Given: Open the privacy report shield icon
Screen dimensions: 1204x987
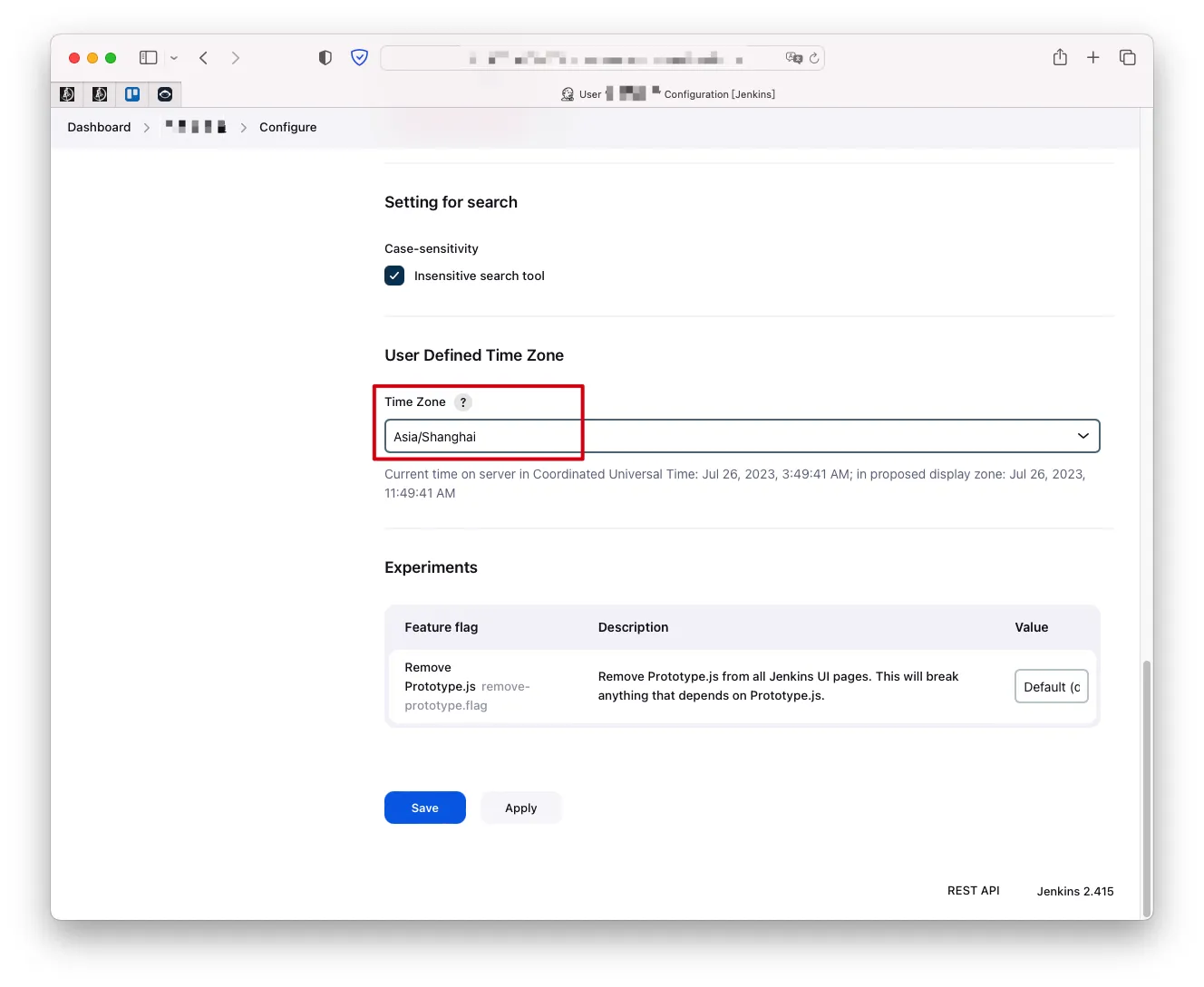Looking at the screenshot, I should [x=325, y=57].
